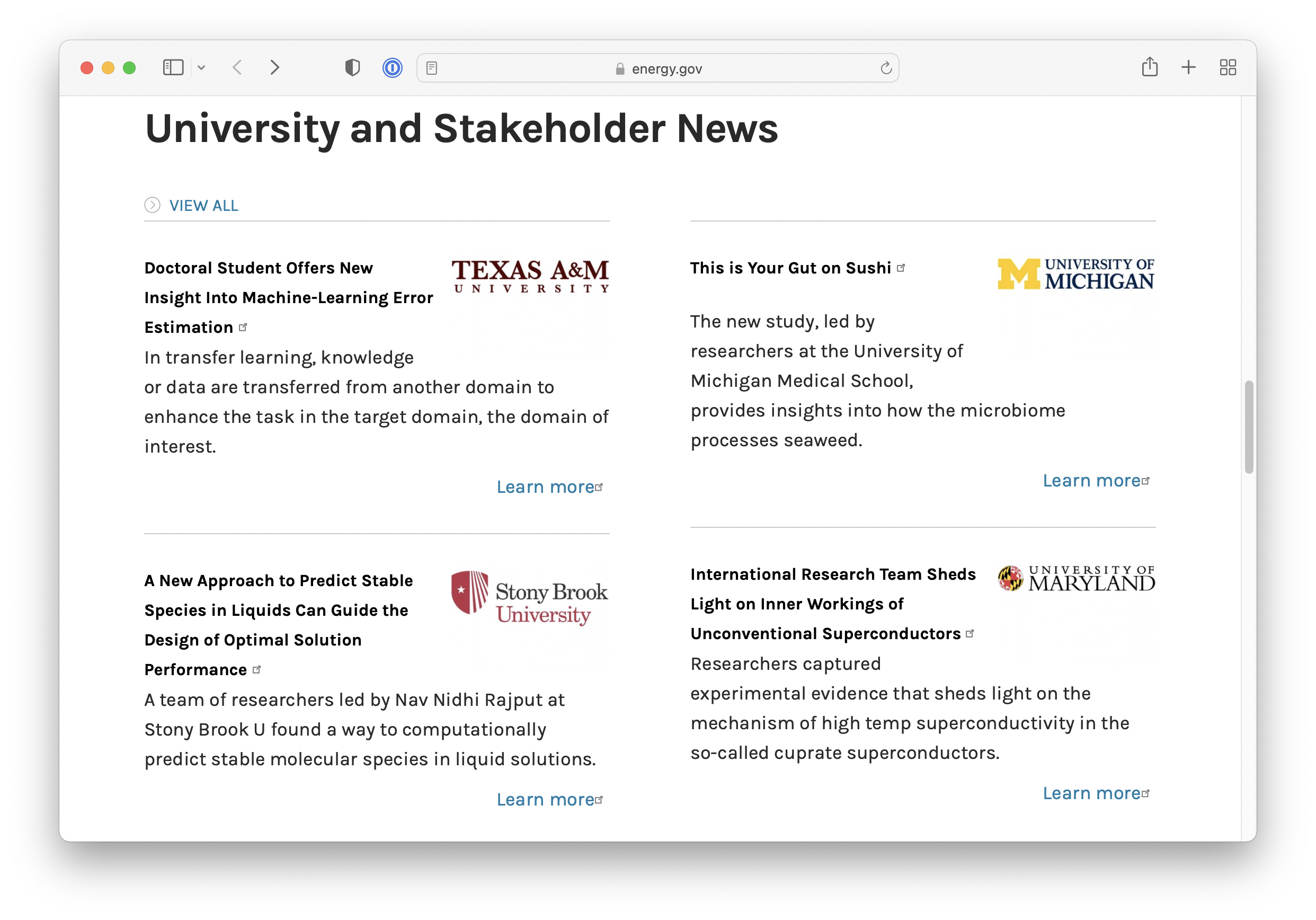This screenshot has height=920, width=1316.
Task: Open sidebar options dropdown chevron
Action: (x=201, y=68)
